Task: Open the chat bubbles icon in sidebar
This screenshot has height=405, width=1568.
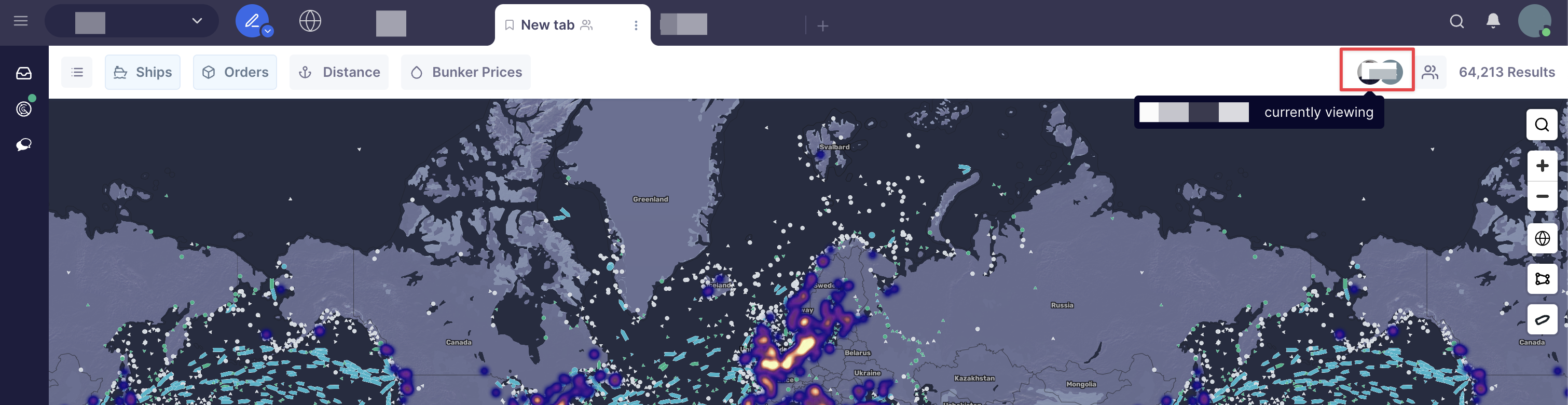Action: point(24,144)
